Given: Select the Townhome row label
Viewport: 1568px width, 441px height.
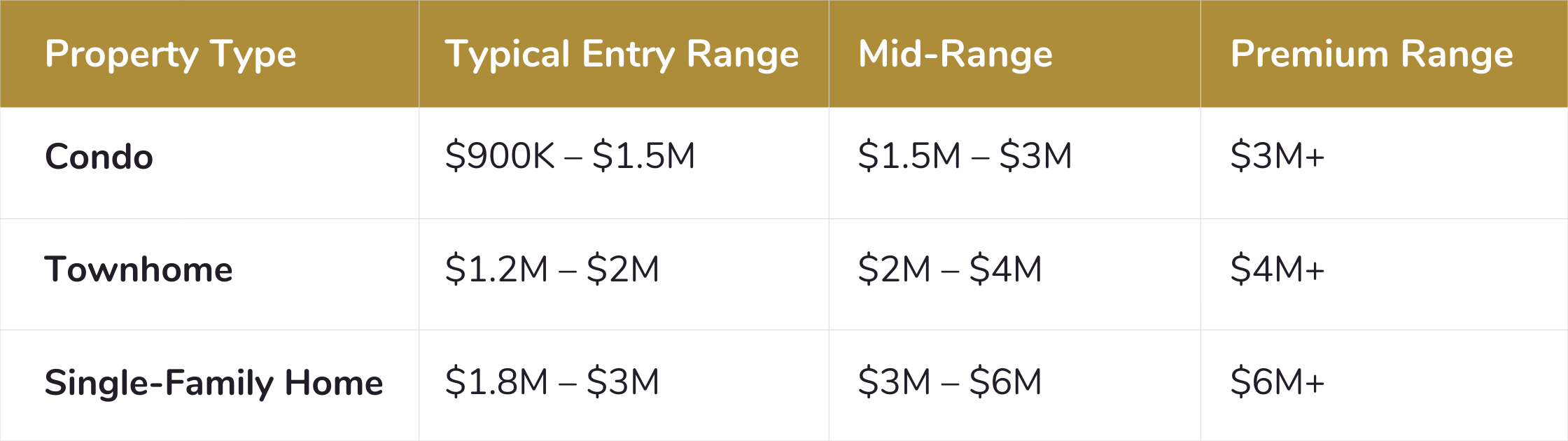Looking at the screenshot, I should point(139,269).
